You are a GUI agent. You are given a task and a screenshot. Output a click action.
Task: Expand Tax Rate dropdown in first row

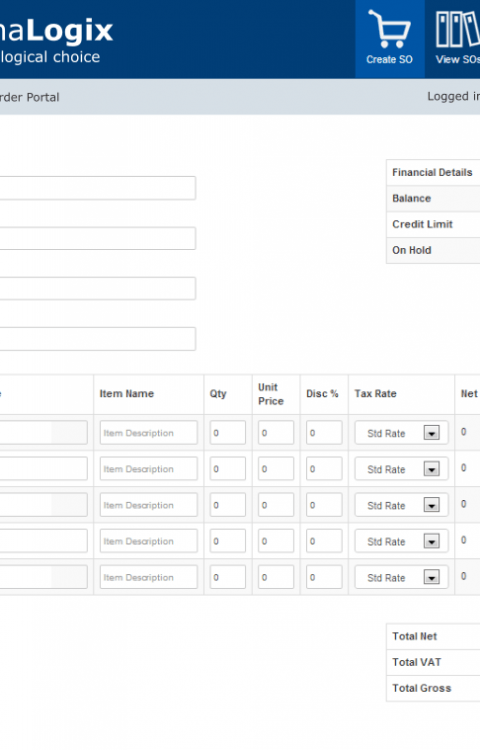[x=401, y=433]
